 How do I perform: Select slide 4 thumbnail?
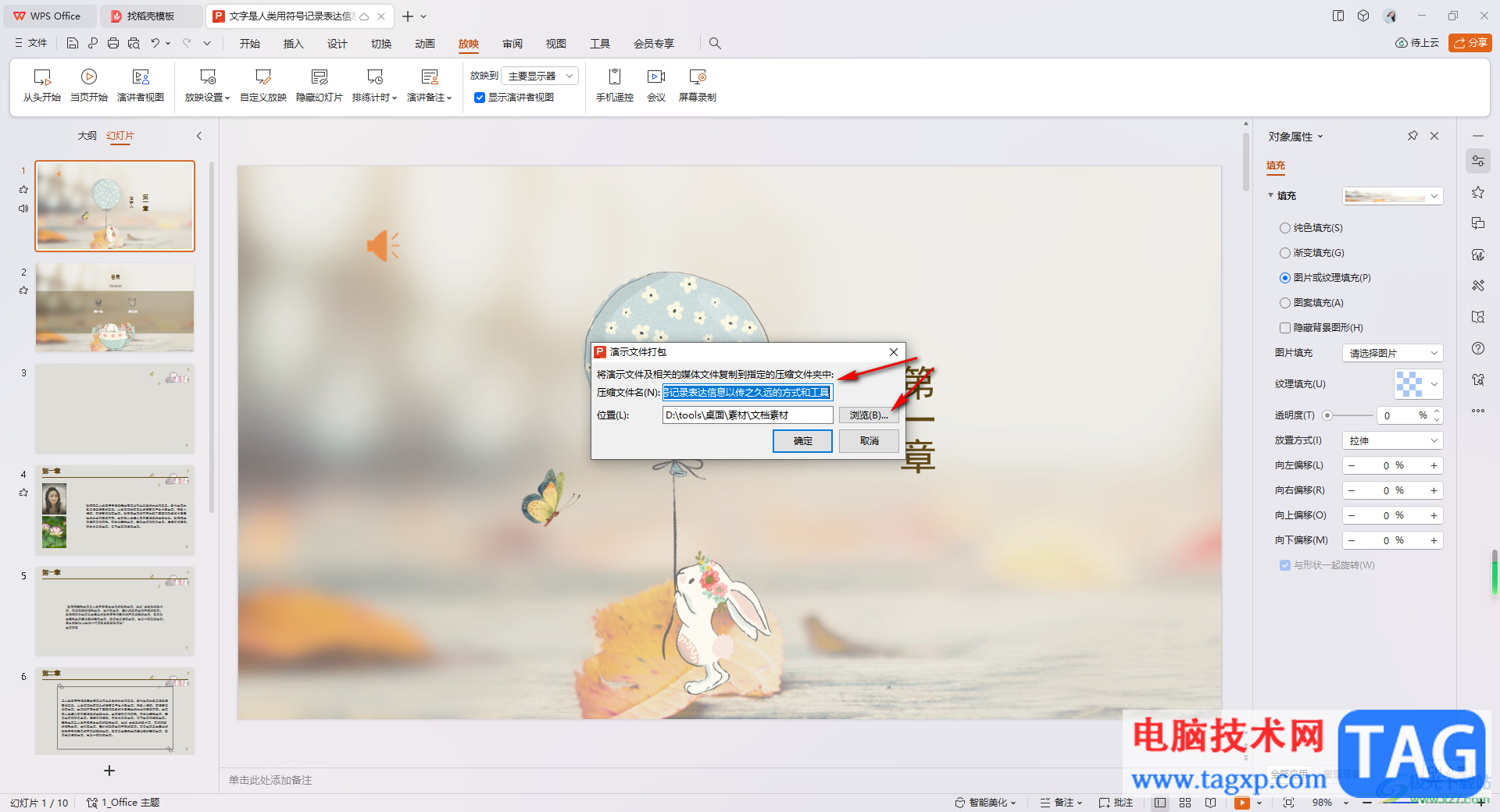coord(115,509)
